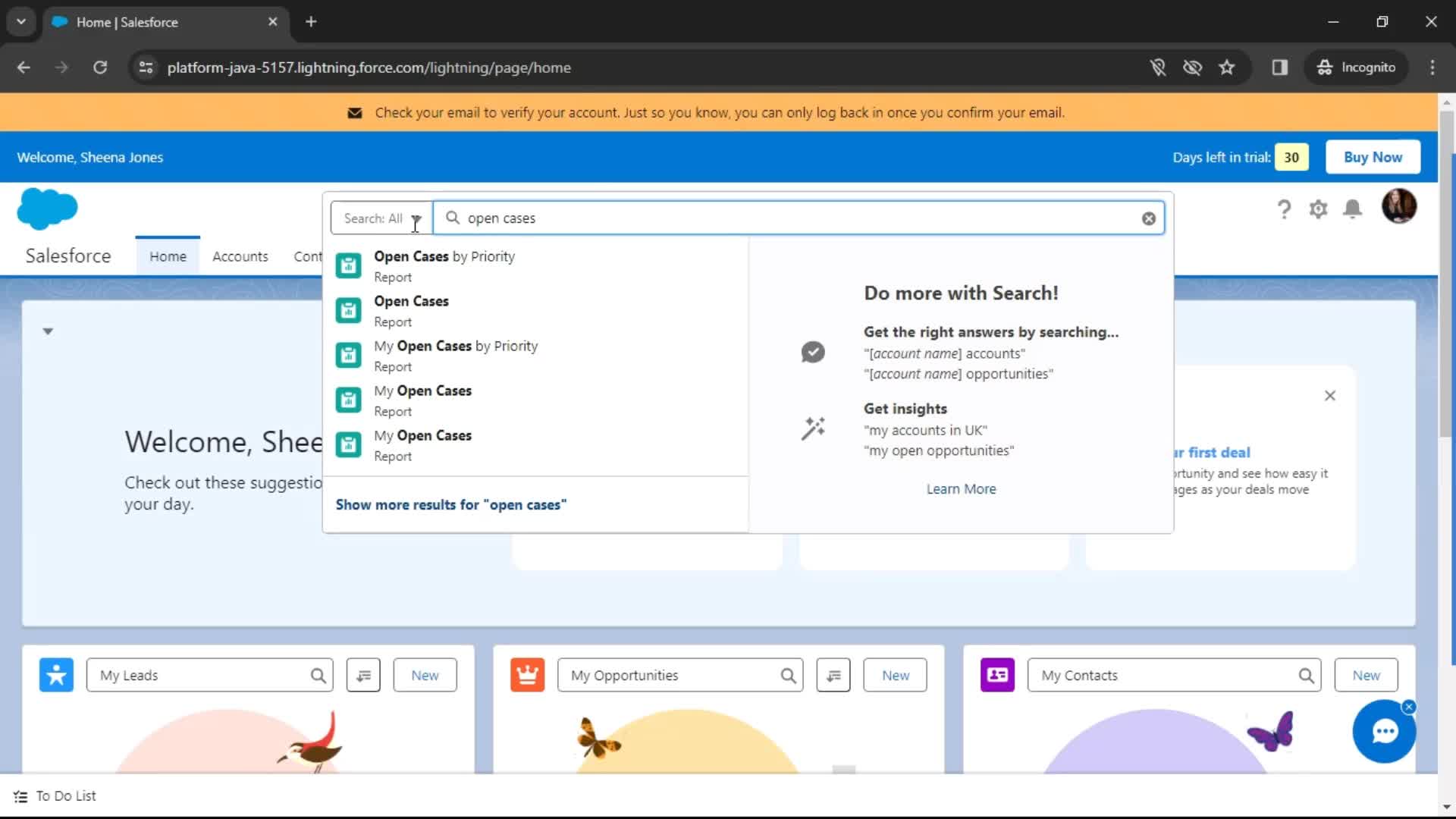Image resolution: width=1456 pixels, height=819 pixels.
Task: Click New in the My Opportunities card
Action: point(895,675)
